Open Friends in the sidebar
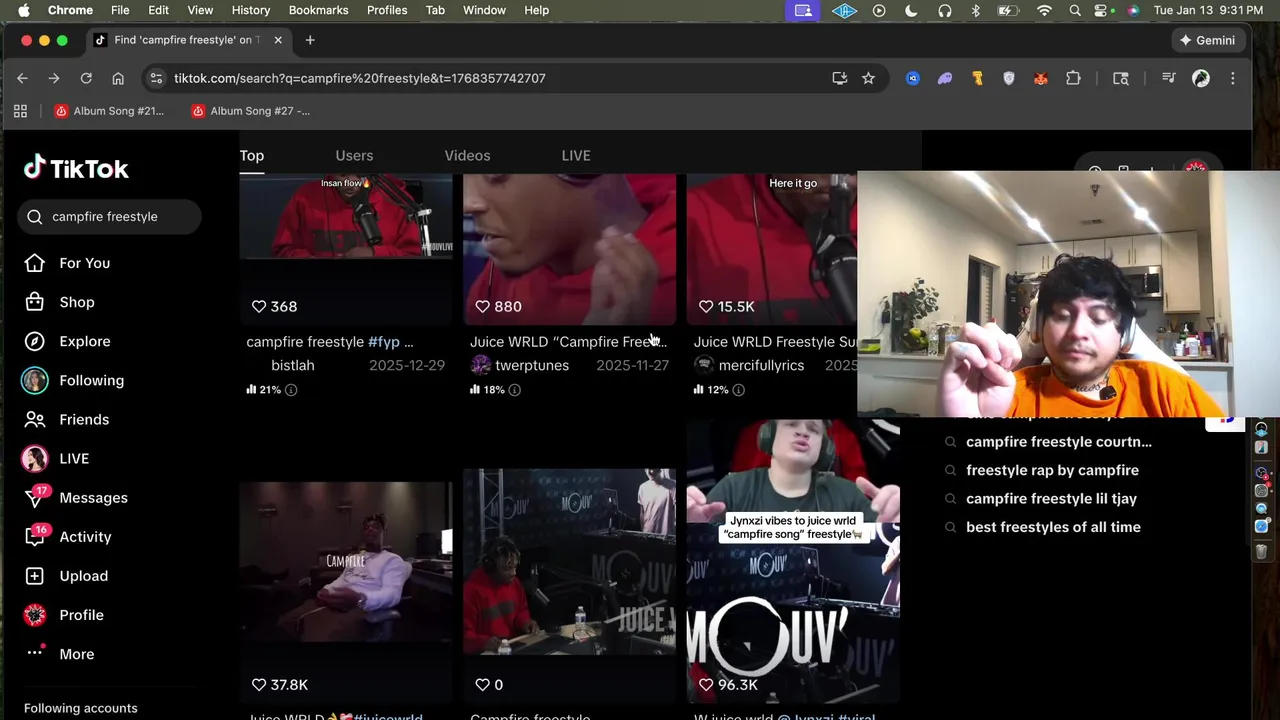The height and width of the screenshot is (720, 1280). 83,419
